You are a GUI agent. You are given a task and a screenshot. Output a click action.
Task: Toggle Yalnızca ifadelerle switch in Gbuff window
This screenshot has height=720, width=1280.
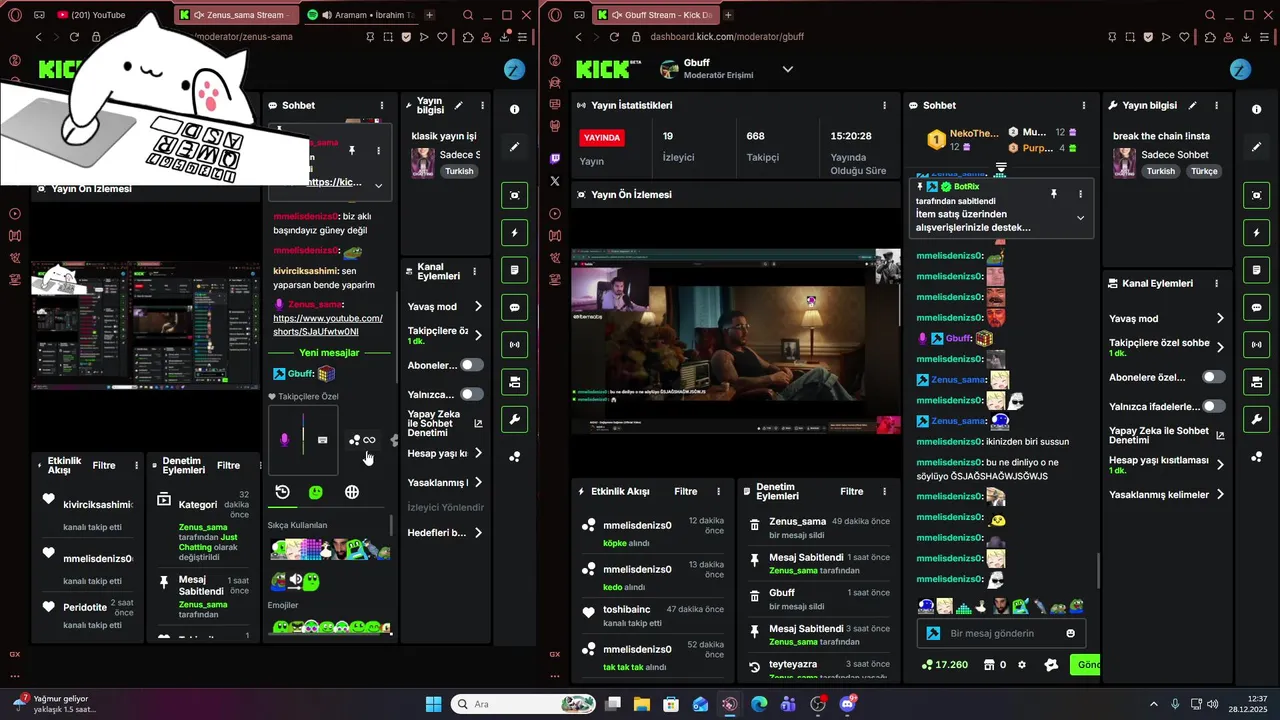(x=1214, y=406)
